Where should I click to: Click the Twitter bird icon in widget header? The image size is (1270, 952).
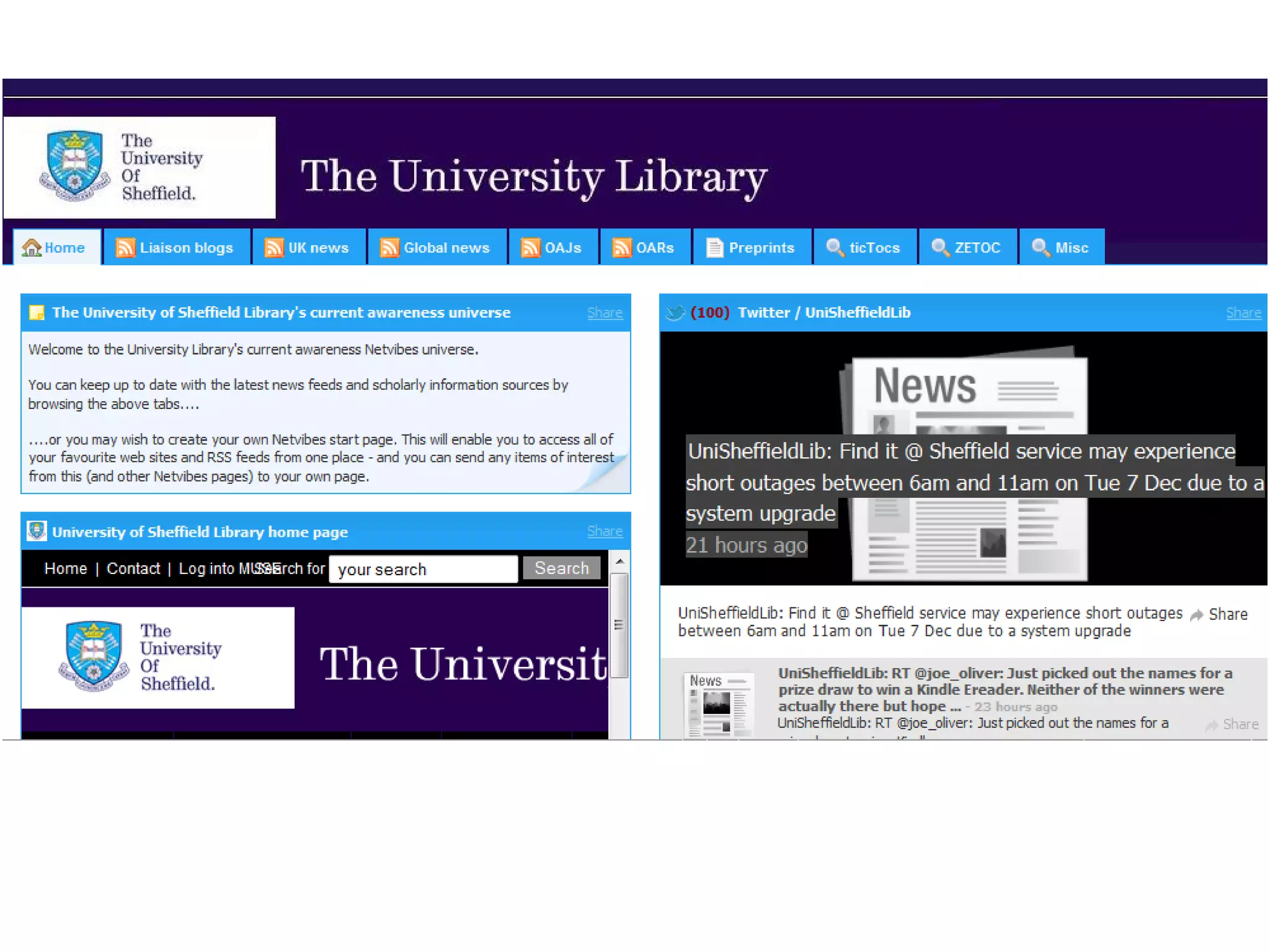[675, 312]
